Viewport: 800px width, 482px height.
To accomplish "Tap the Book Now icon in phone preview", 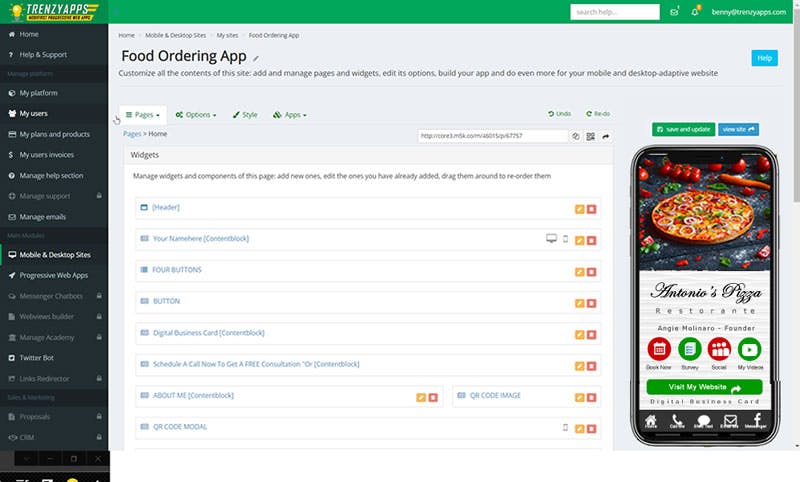I will click(659, 349).
